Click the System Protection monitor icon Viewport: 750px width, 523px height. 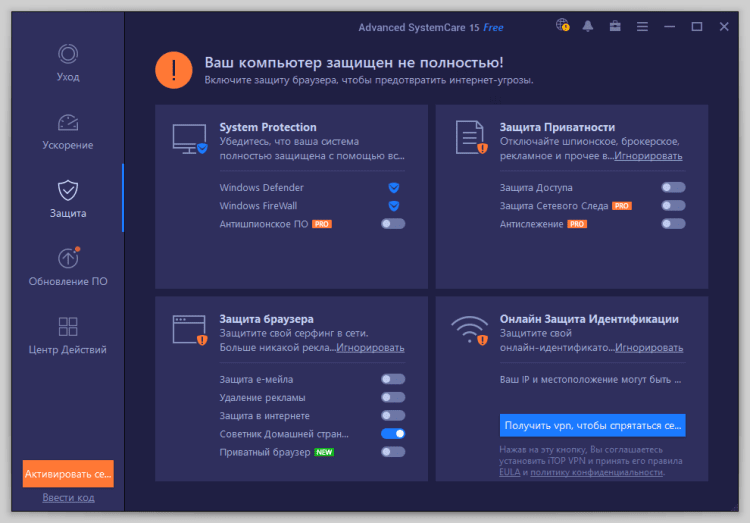(190, 139)
